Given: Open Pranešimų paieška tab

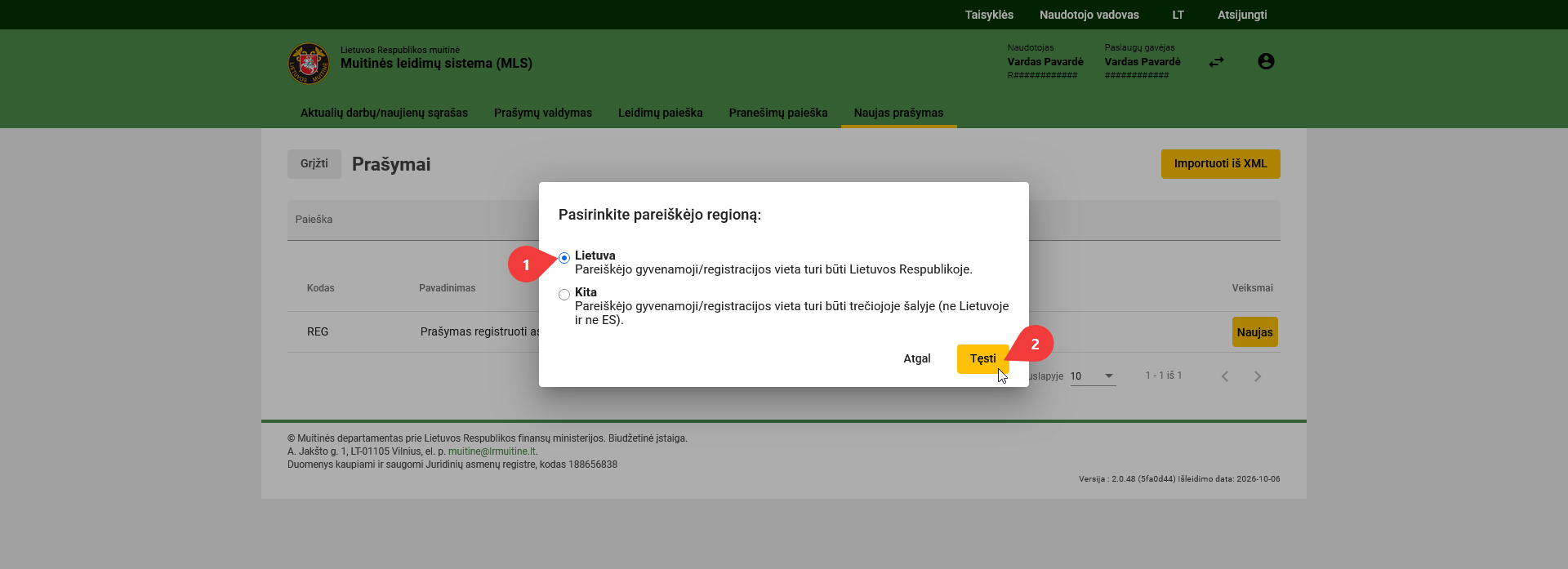Looking at the screenshot, I should click(778, 113).
